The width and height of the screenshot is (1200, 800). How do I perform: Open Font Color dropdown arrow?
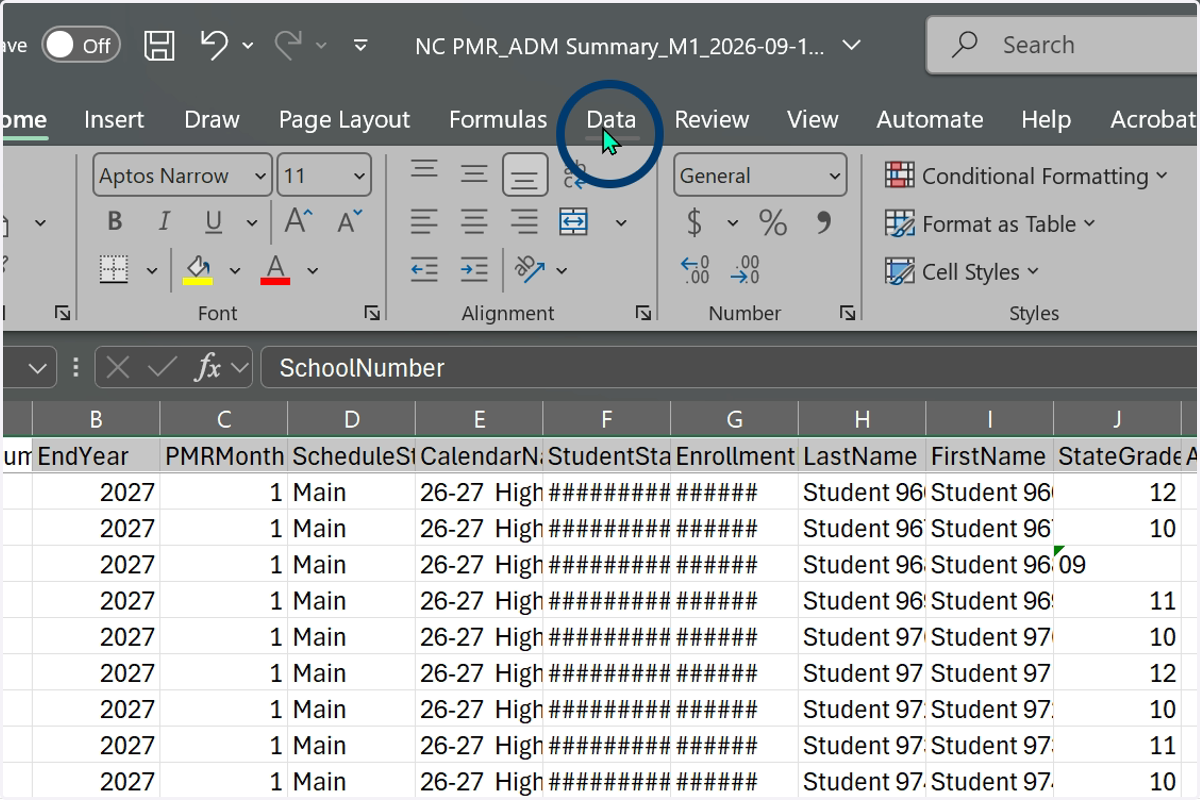tap(313, 270)
